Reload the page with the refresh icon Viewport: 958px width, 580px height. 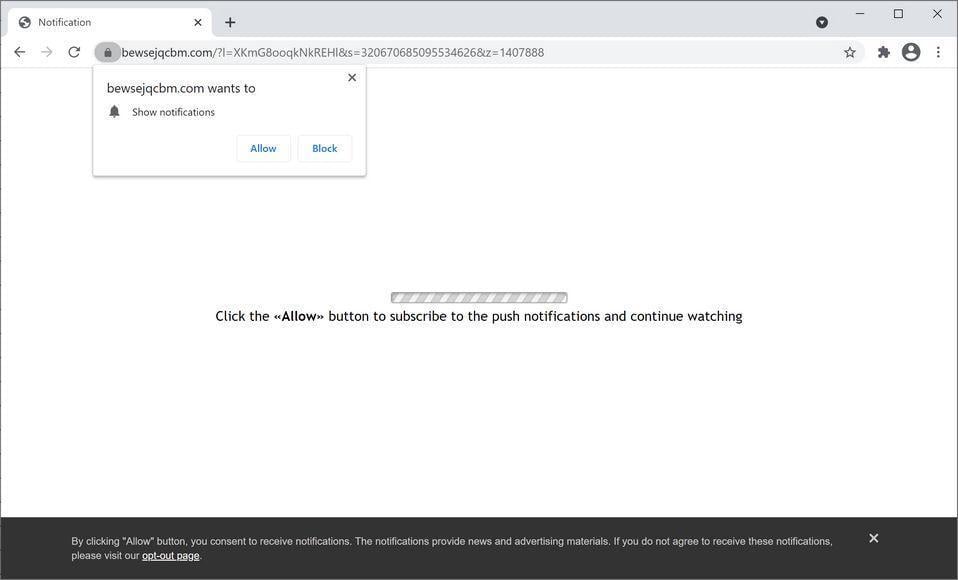[73, 51]
